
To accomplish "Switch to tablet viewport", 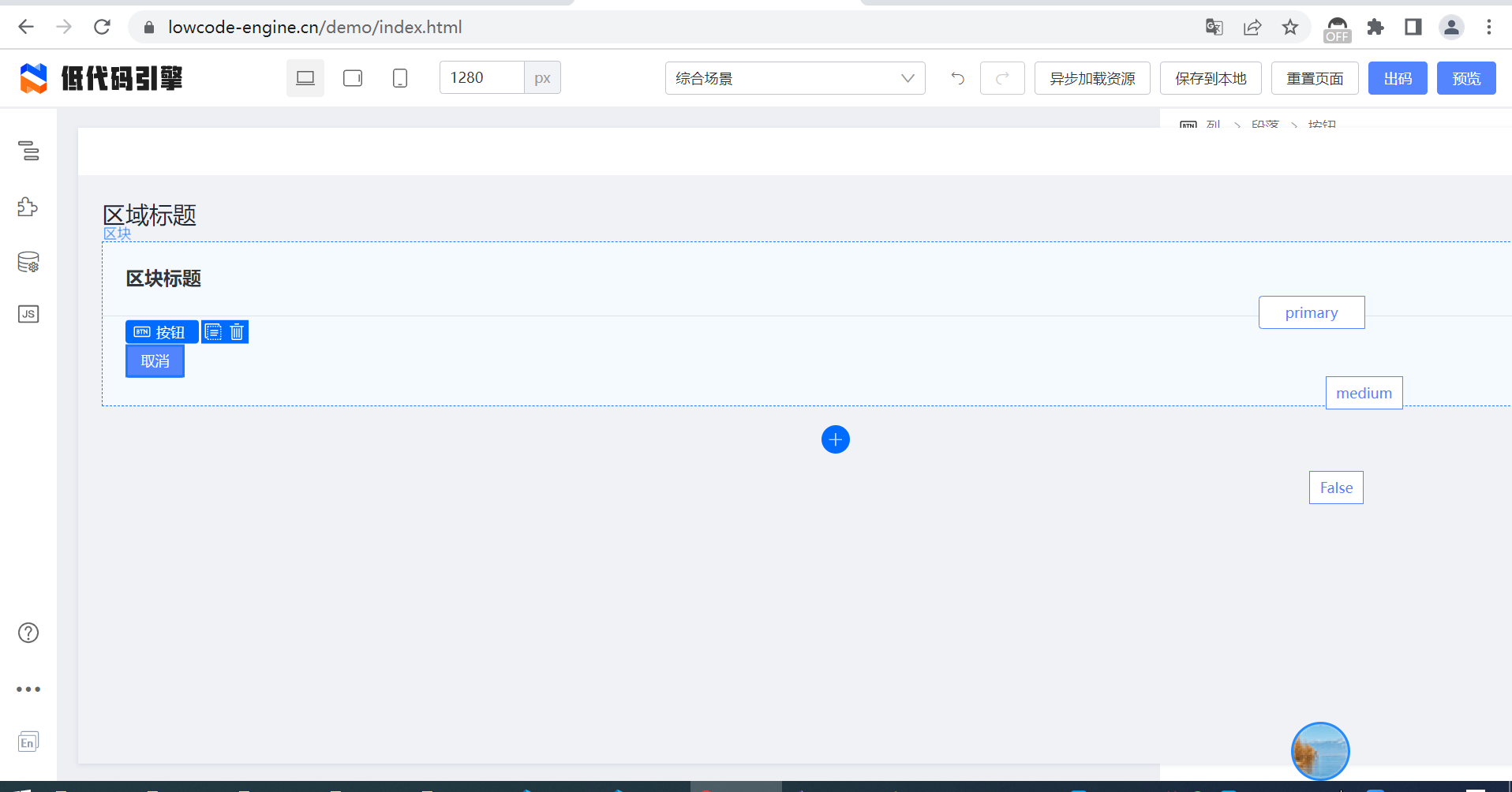I will pyautogui.click(x=352, y=77).
